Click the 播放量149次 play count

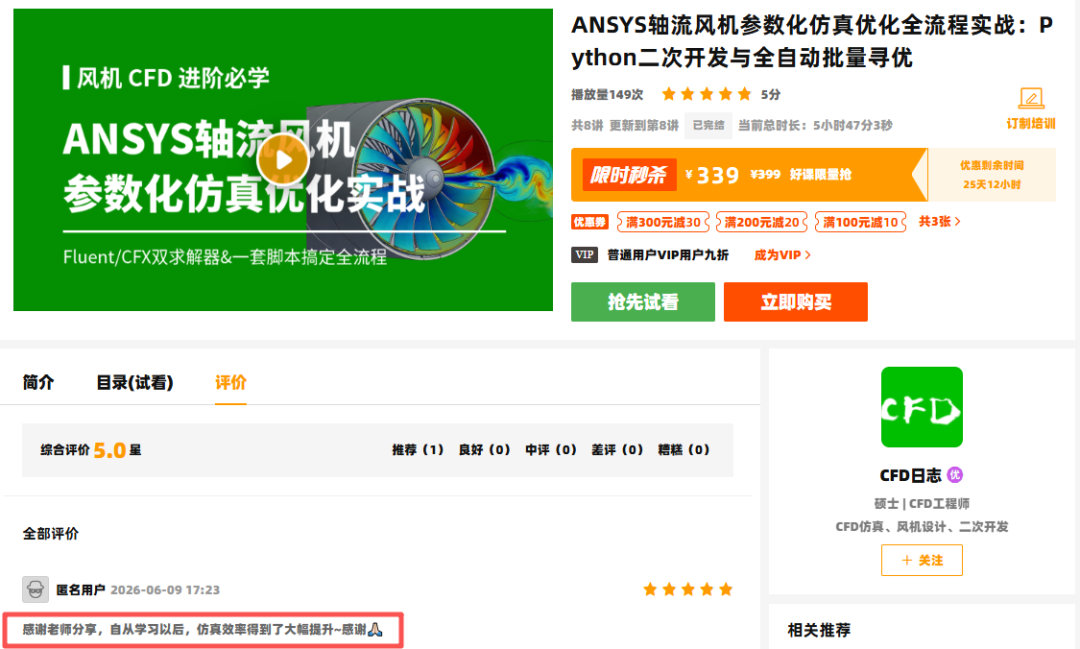(607, 94)
